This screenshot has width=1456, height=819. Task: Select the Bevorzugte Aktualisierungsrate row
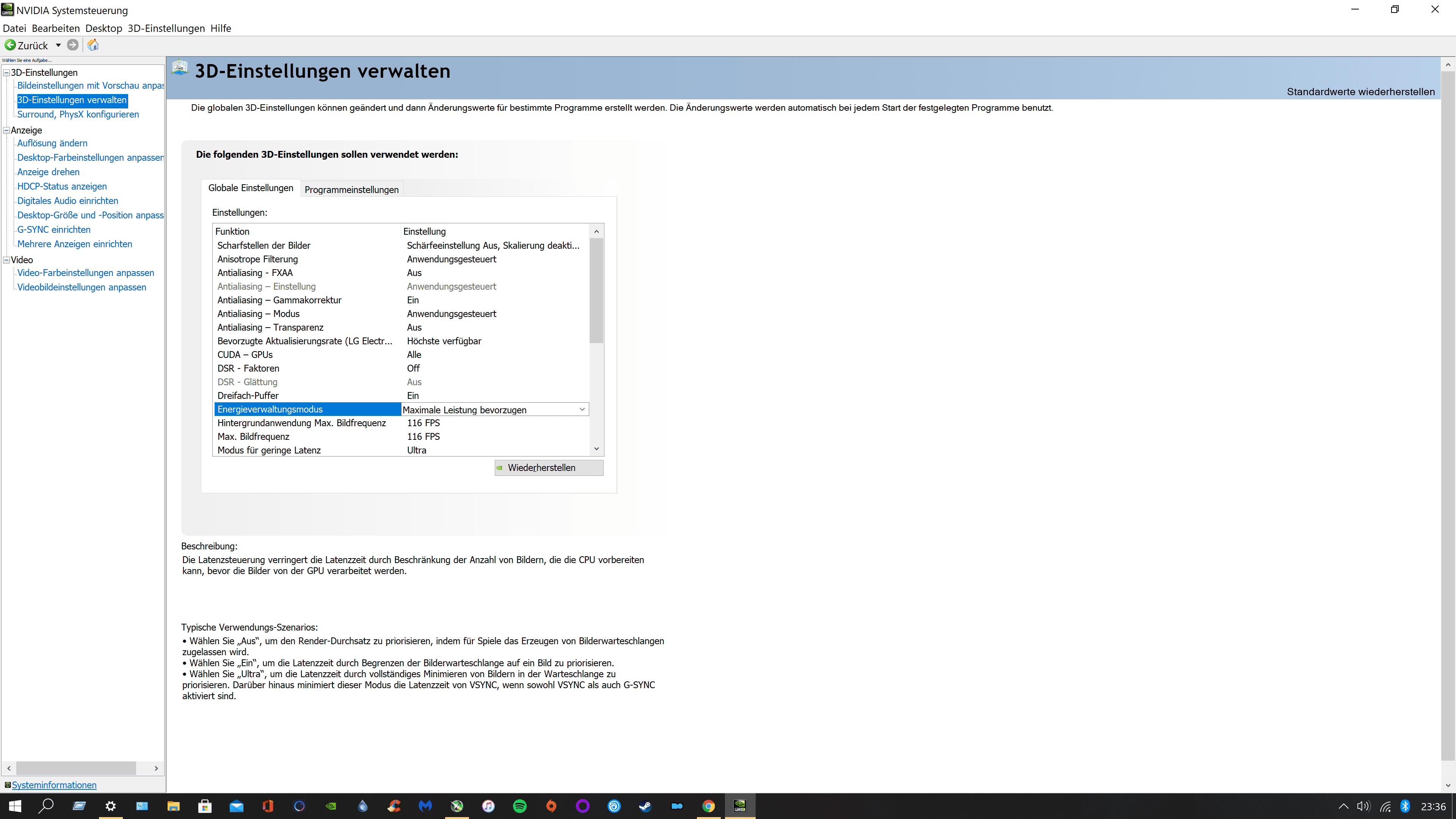tap(401, 341)
